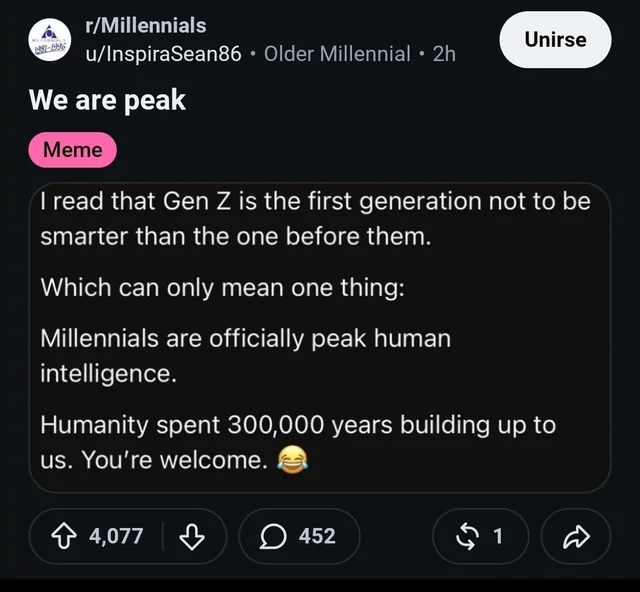640x592 pixels.
Task: Click the laughing crying emoji in meme
Action: (x=292, y=460)
